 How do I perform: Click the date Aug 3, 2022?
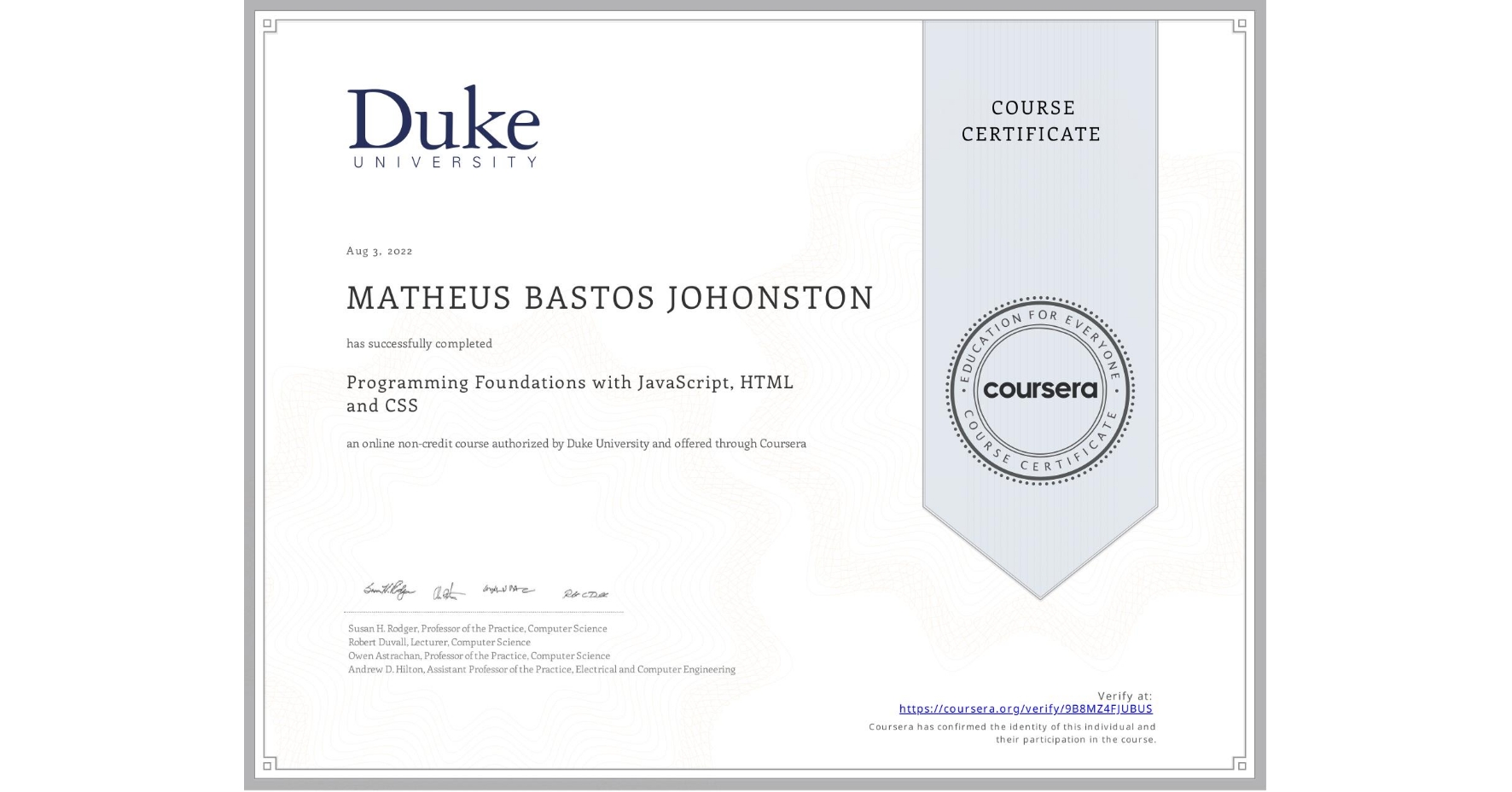[378, 250]
